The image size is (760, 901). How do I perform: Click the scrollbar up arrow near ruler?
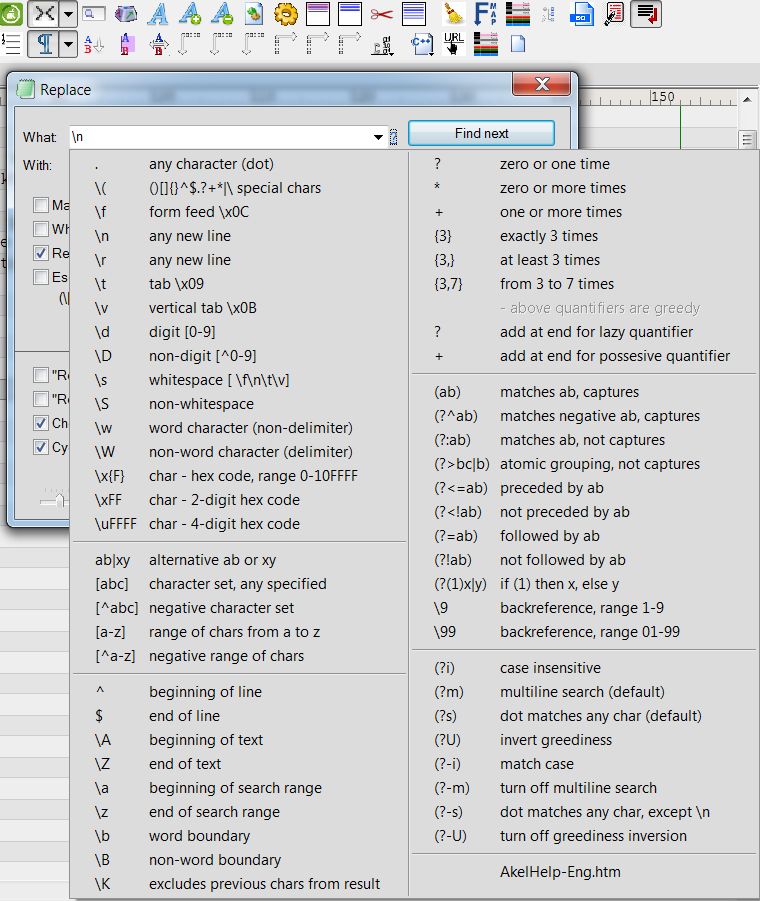click(x=747, y=99)
